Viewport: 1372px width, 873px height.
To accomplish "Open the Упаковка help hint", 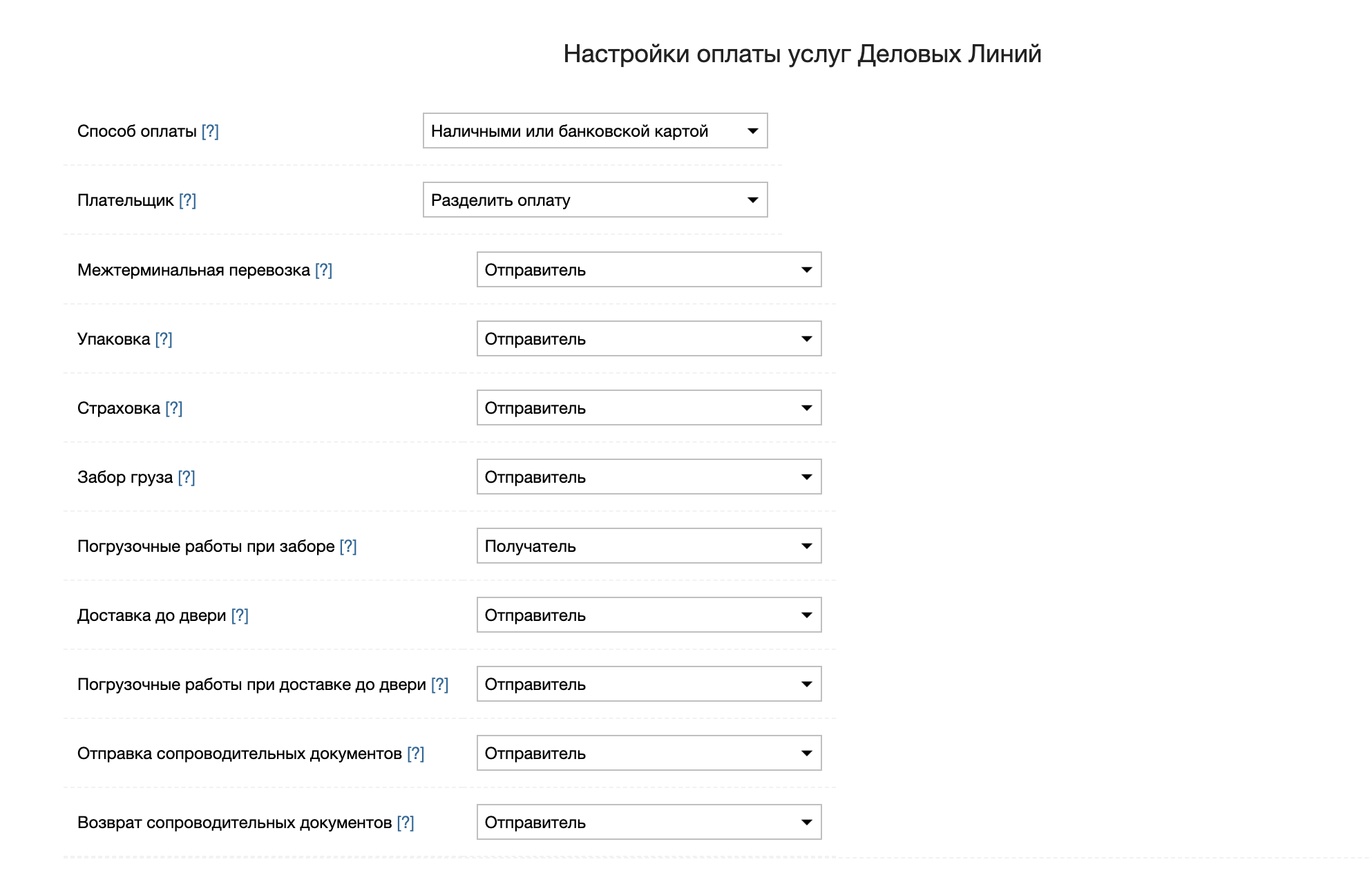I will pyautogui.click(x=164, y=339).
